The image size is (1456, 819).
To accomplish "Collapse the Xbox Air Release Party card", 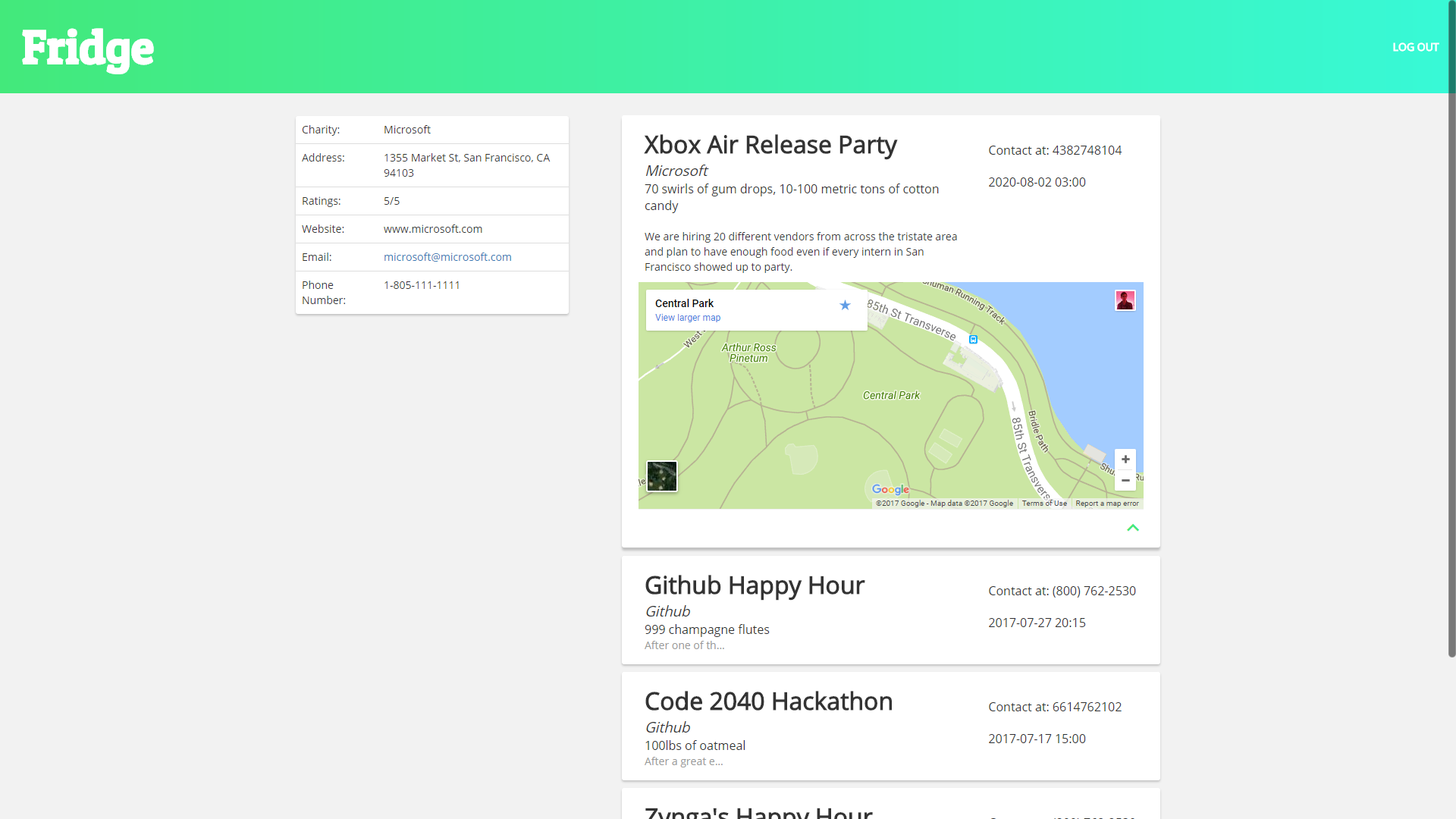I will pyautogui.click(x=1132, y=528).
